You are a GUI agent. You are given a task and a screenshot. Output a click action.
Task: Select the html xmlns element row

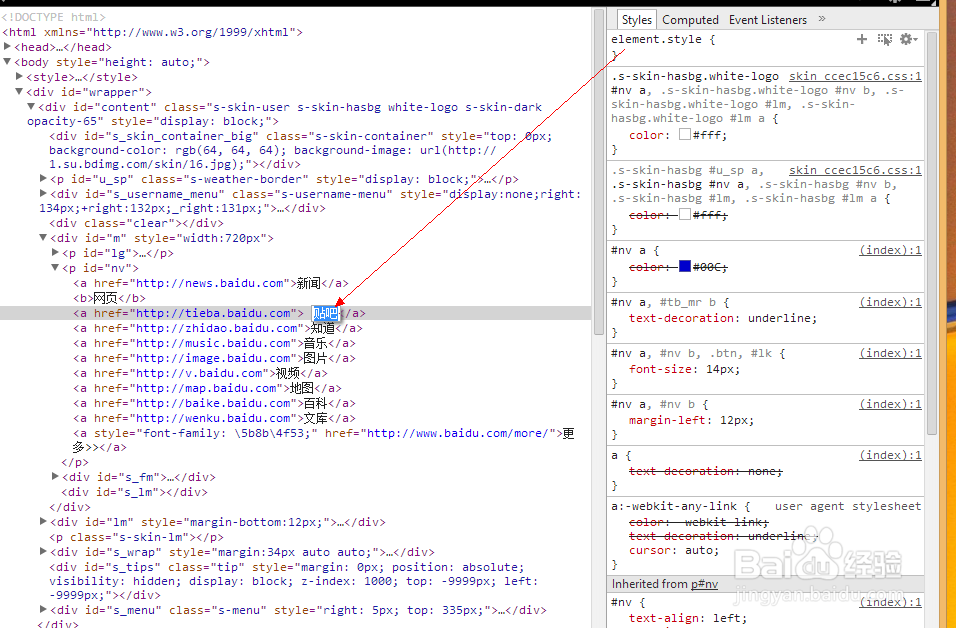click(x=152, y=32)
